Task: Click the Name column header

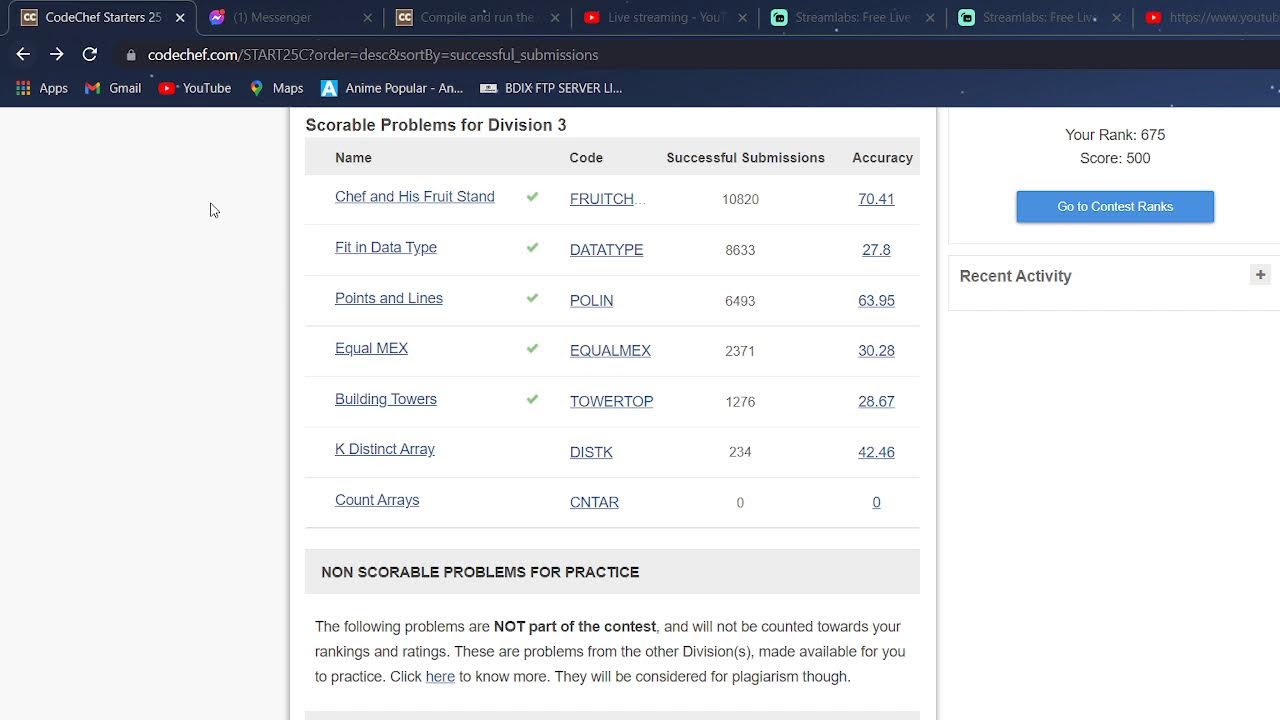Action: 353,158
